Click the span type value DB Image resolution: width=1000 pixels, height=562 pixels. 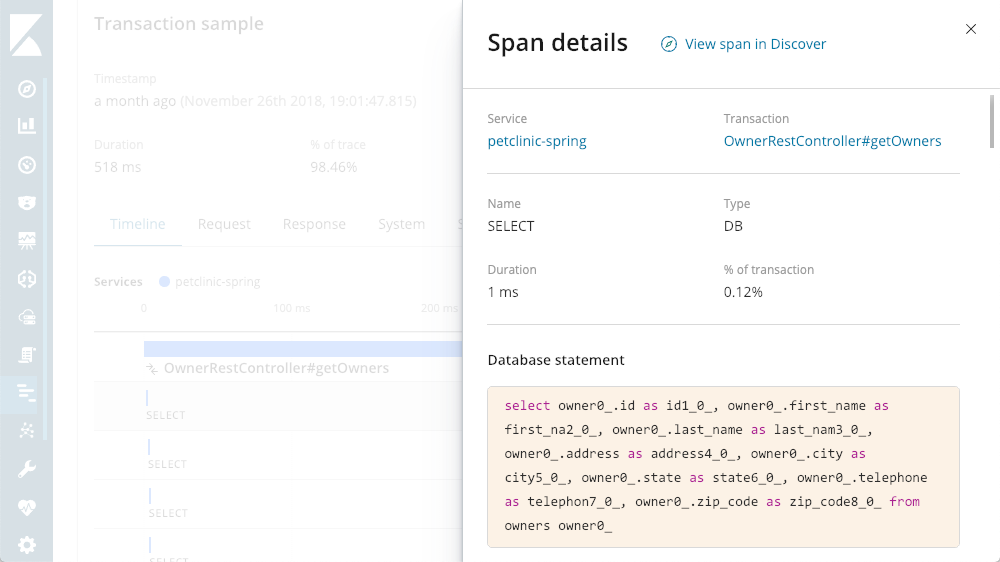click(x=733, y=226)
